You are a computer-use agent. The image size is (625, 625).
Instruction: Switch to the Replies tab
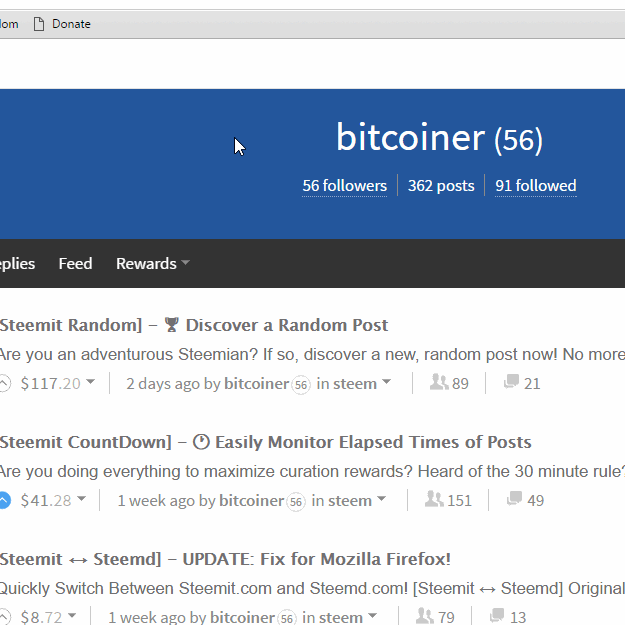point(17,263)
